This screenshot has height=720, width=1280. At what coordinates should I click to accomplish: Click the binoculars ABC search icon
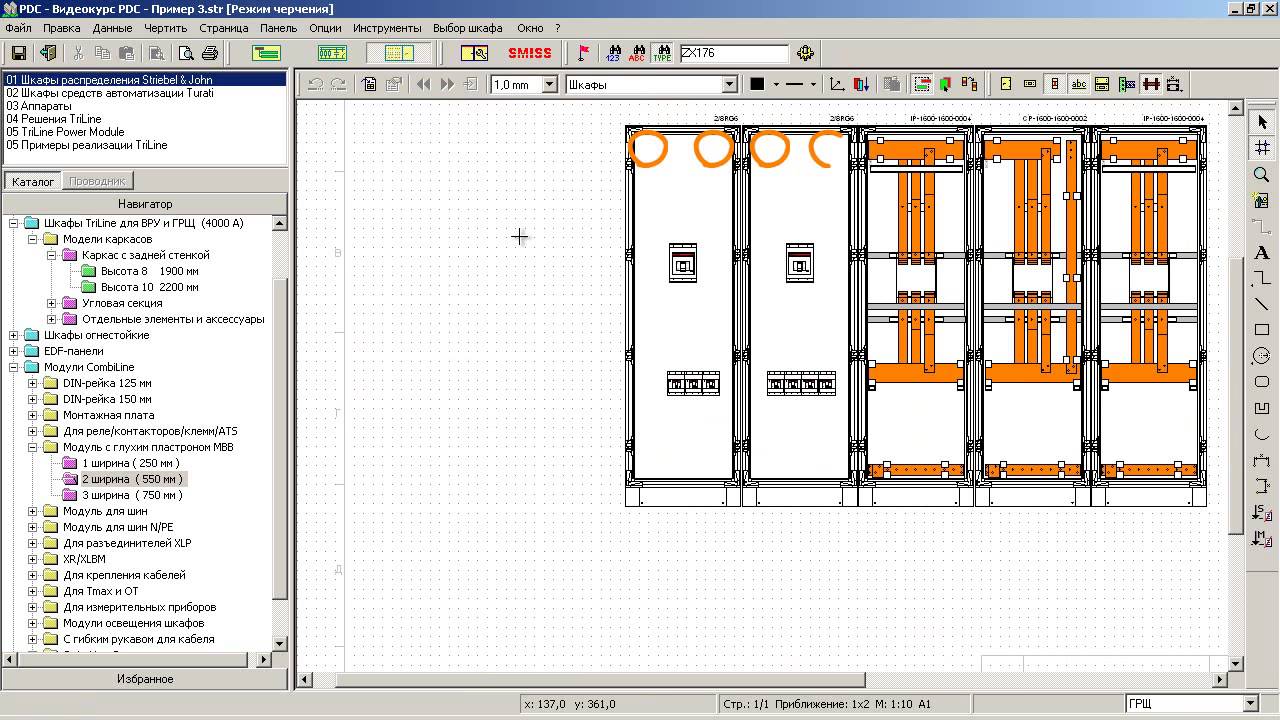[x=637, y=53]
